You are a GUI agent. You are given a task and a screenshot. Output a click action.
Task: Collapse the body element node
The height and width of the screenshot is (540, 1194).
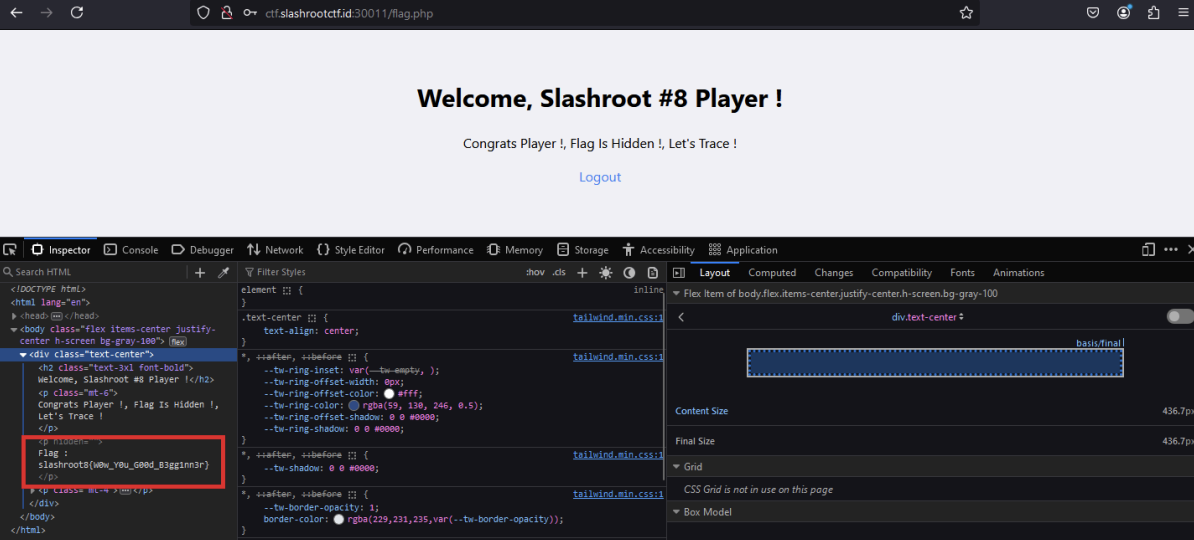tap(14, 330)
